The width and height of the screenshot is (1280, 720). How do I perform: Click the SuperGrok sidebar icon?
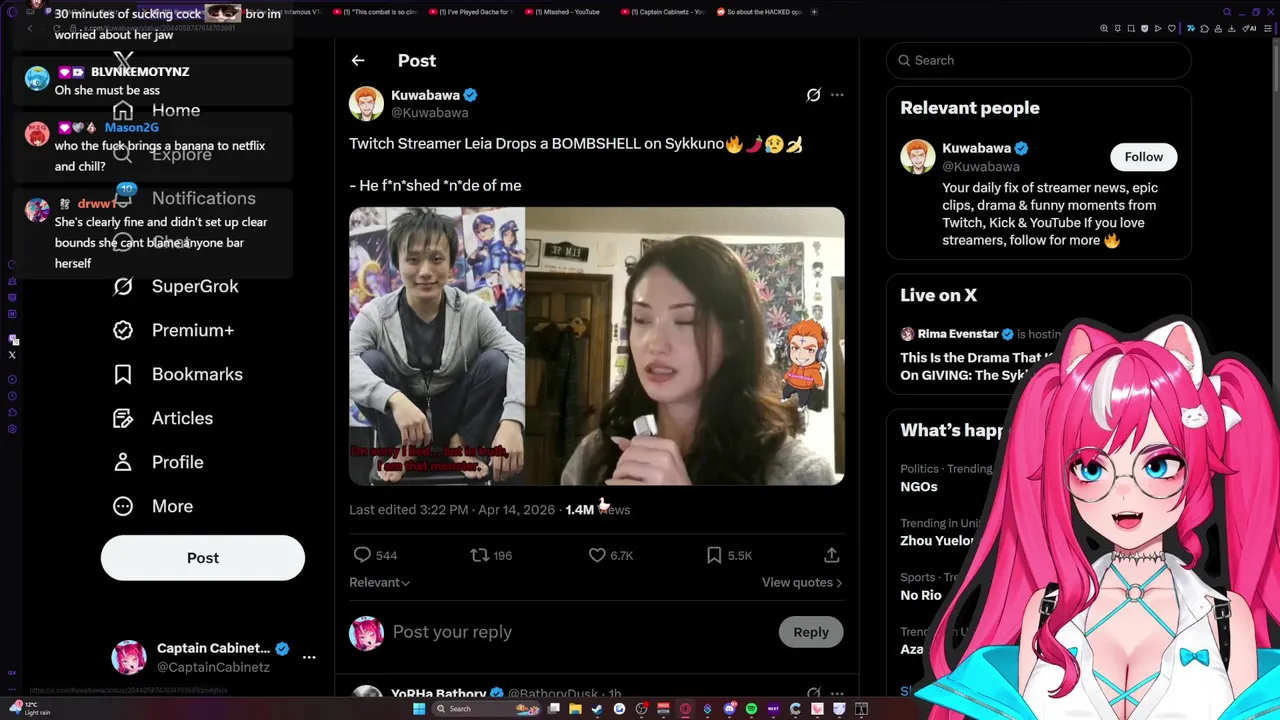123,286
